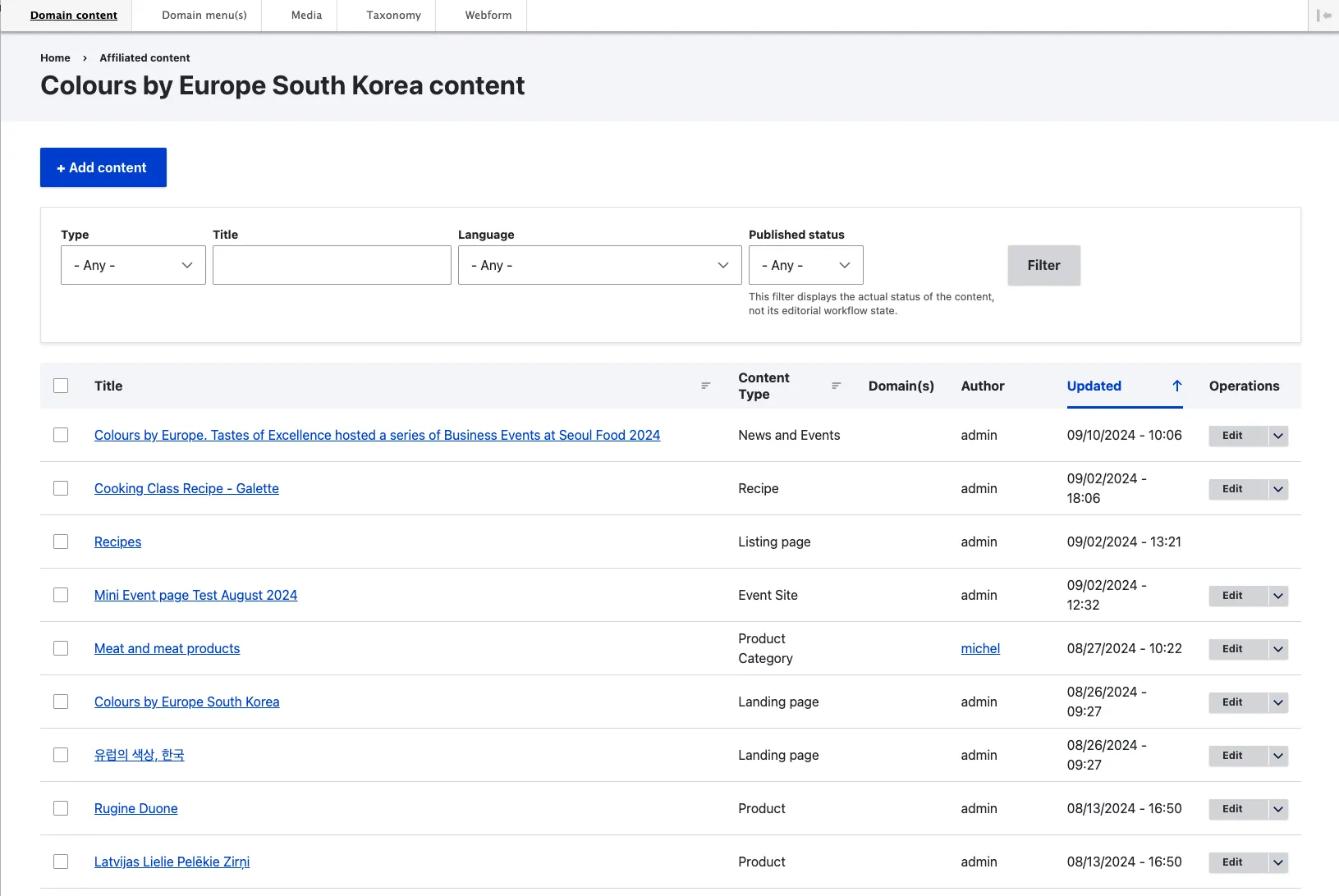
Task: Click the Title column sort icon
Action: tap(705, 386)
